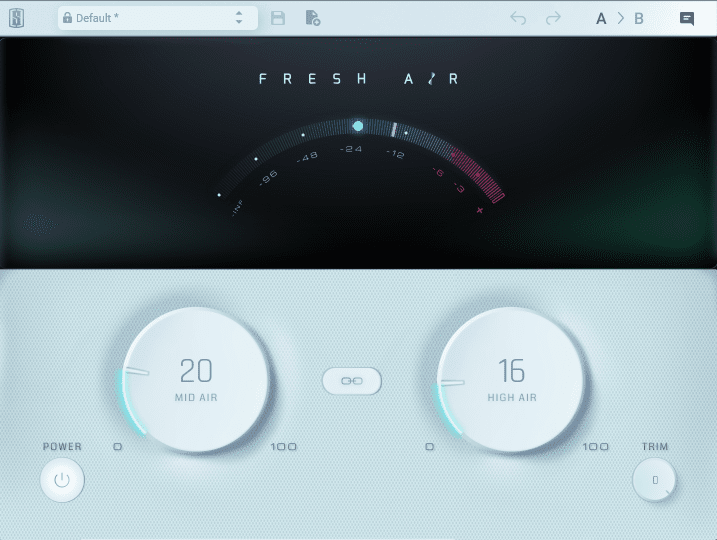Click the lock icon in preset box
The width and height of the screenshot is (717, 540).
[67, 18]
